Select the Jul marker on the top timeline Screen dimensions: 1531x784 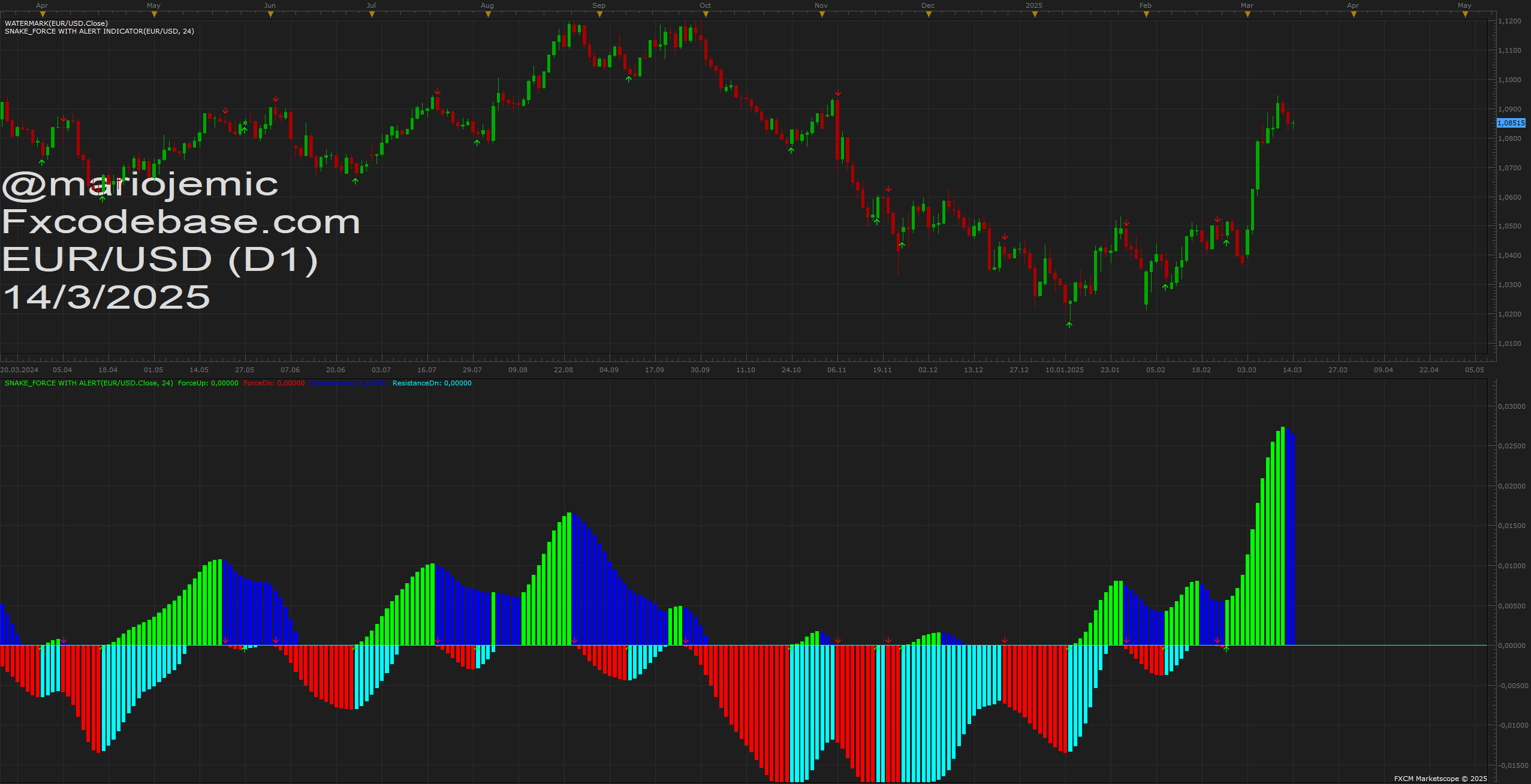coord(372,14)
